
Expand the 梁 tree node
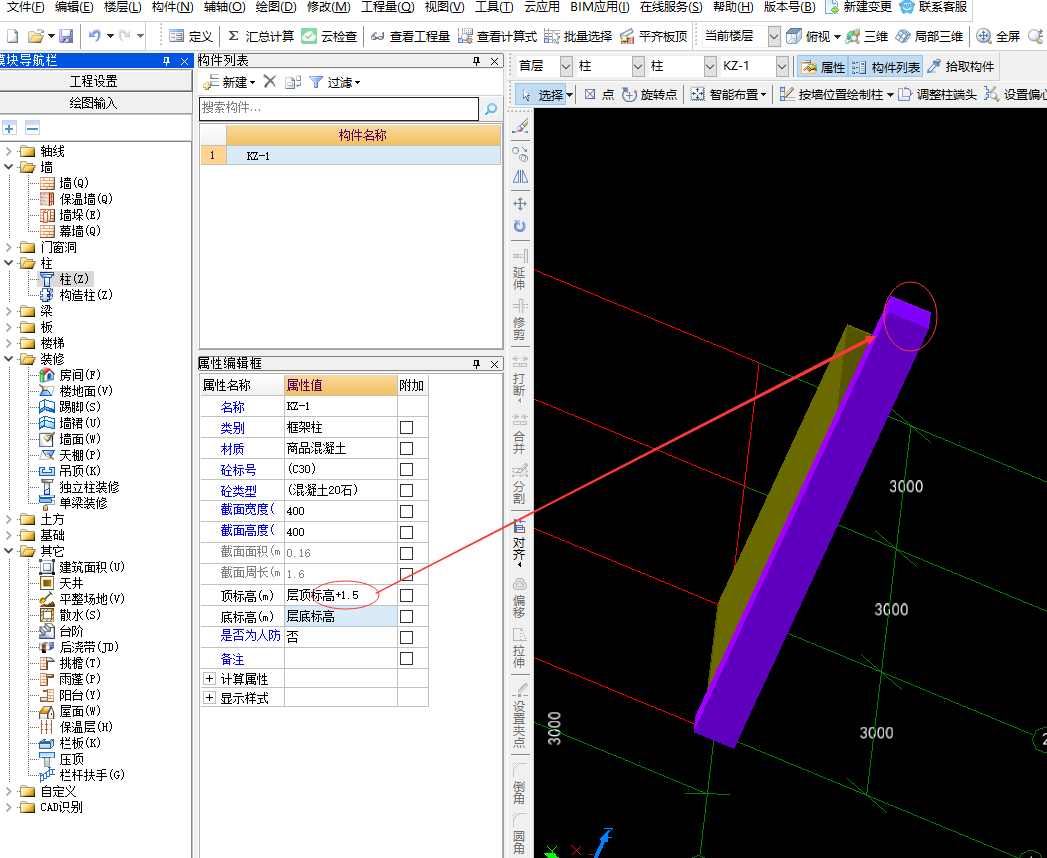(x=9, y=310)
